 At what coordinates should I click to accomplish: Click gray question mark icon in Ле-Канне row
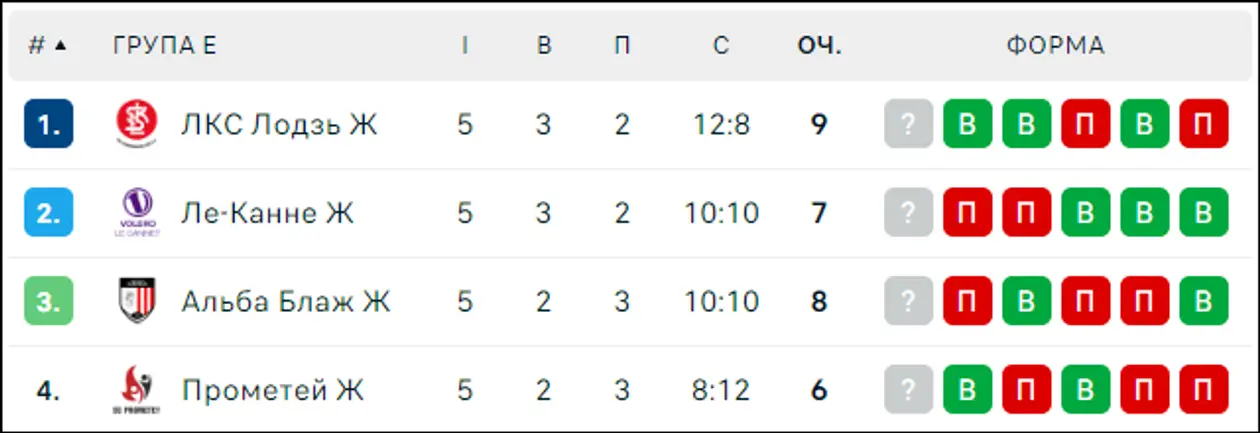pos(908,213)
